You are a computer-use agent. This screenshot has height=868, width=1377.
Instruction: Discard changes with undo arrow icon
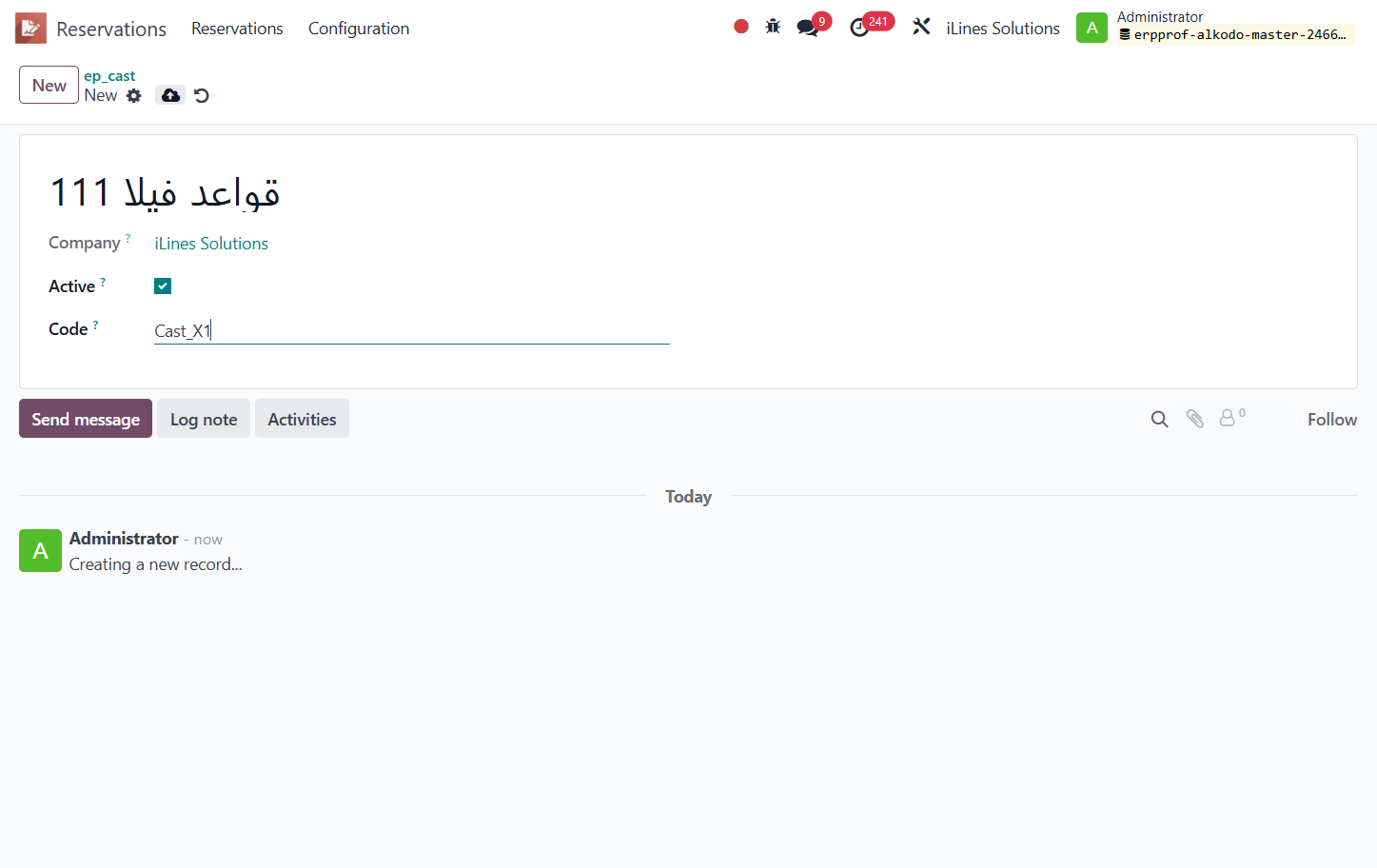(202, 95)
